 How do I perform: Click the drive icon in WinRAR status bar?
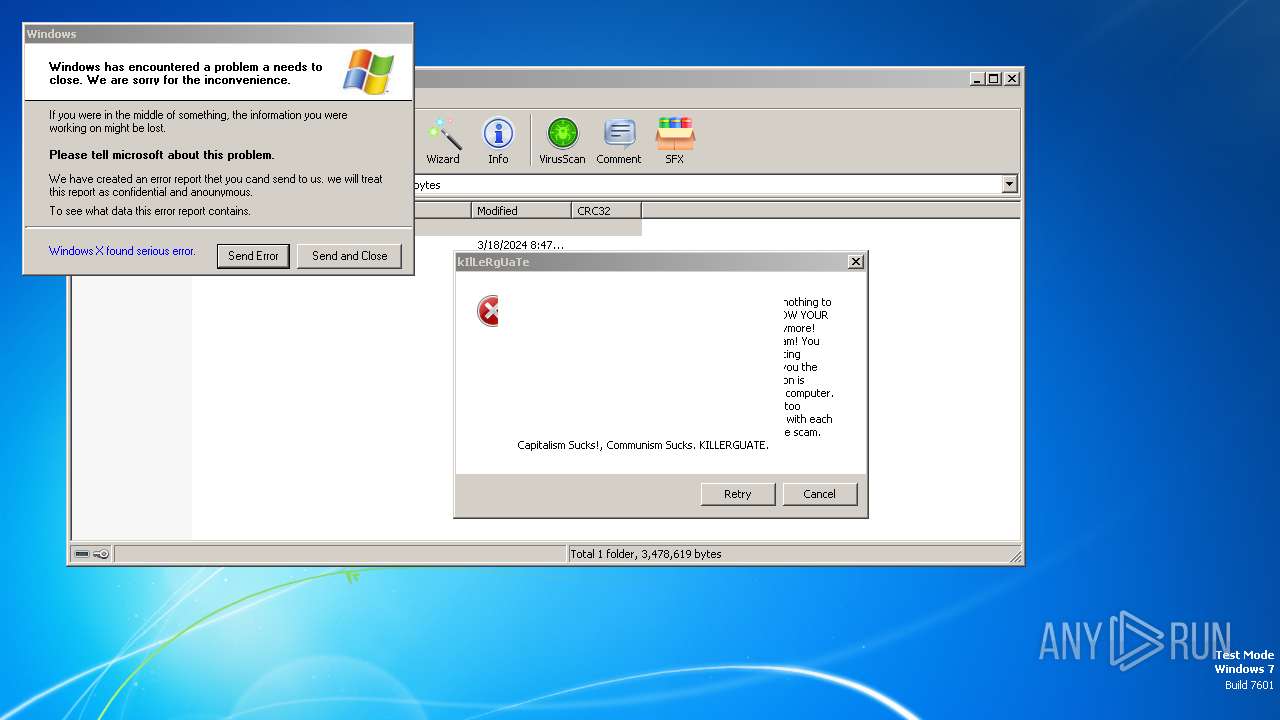pos(82,554)
